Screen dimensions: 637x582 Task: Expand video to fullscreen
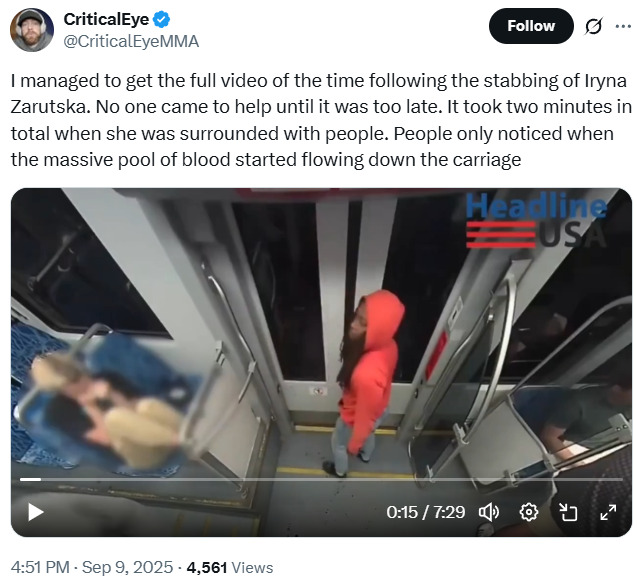tap(608, 512)
